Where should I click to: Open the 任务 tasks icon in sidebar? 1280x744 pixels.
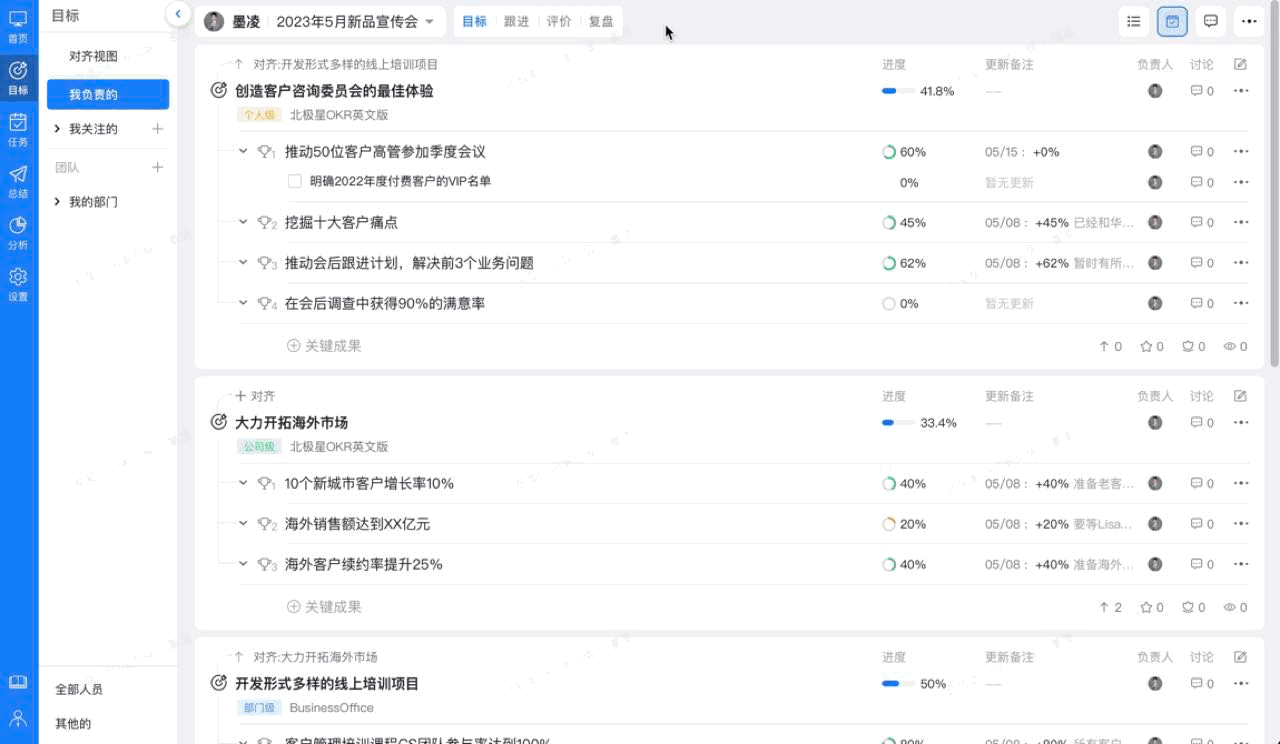(18, 129)
